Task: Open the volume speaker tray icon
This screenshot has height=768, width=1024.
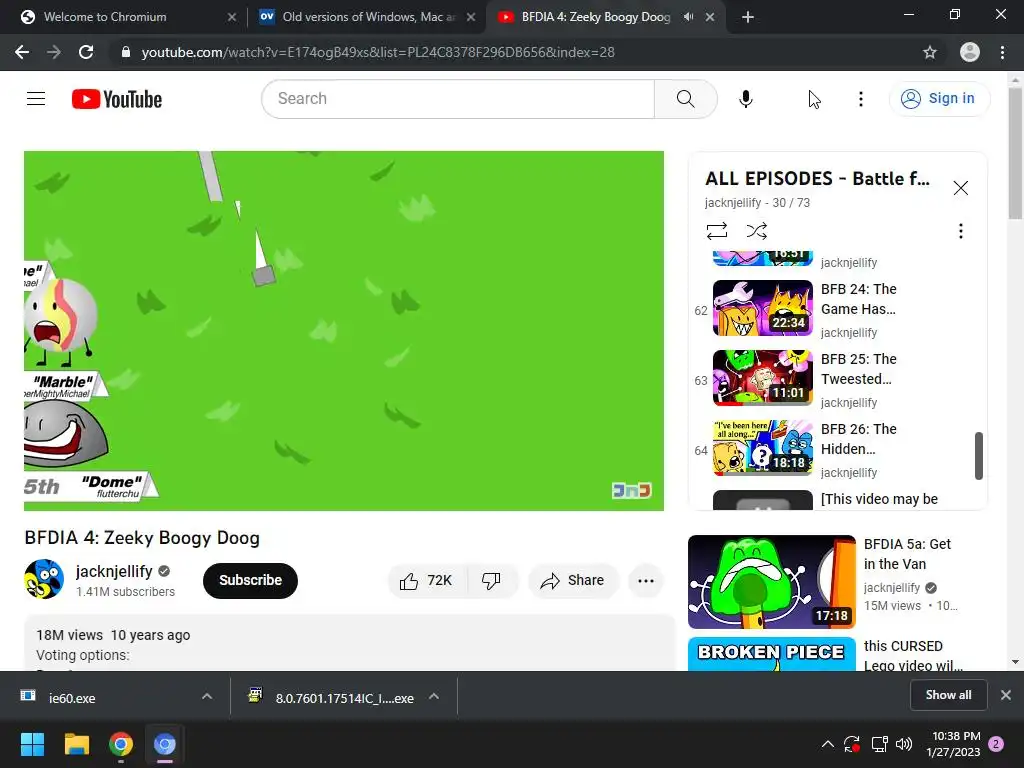Action: tap(904, 744)
